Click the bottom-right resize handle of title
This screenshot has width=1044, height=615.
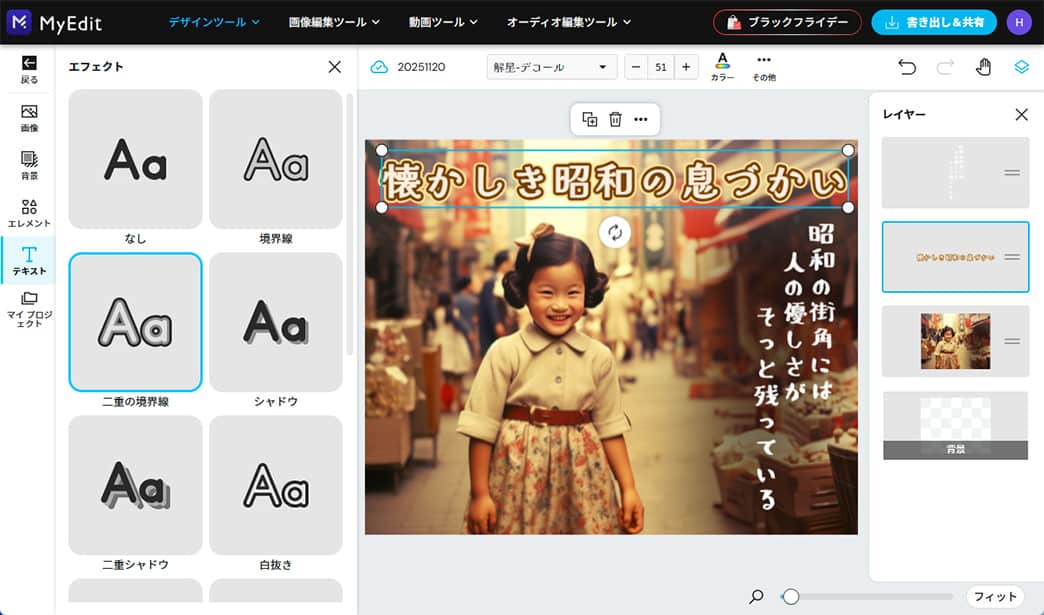click(x=848, y=208)
